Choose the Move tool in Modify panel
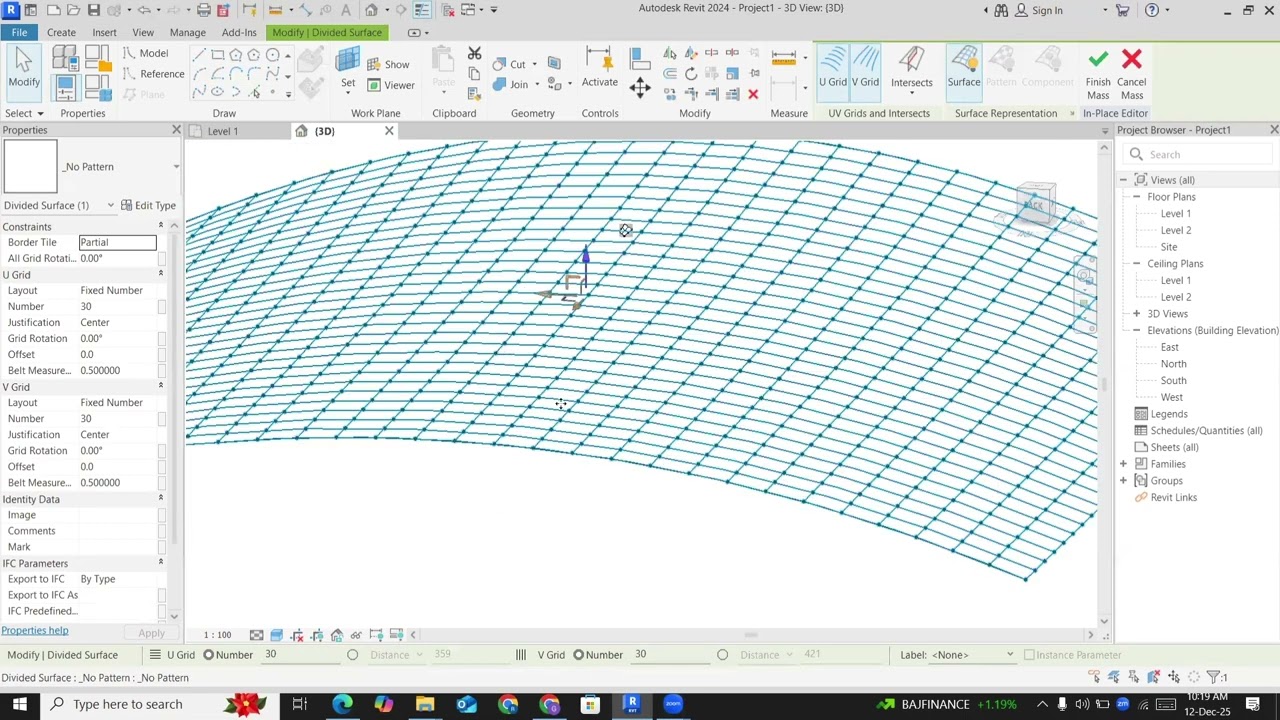The height and width of the screenshot is (720, 1280). click(640, 87)
